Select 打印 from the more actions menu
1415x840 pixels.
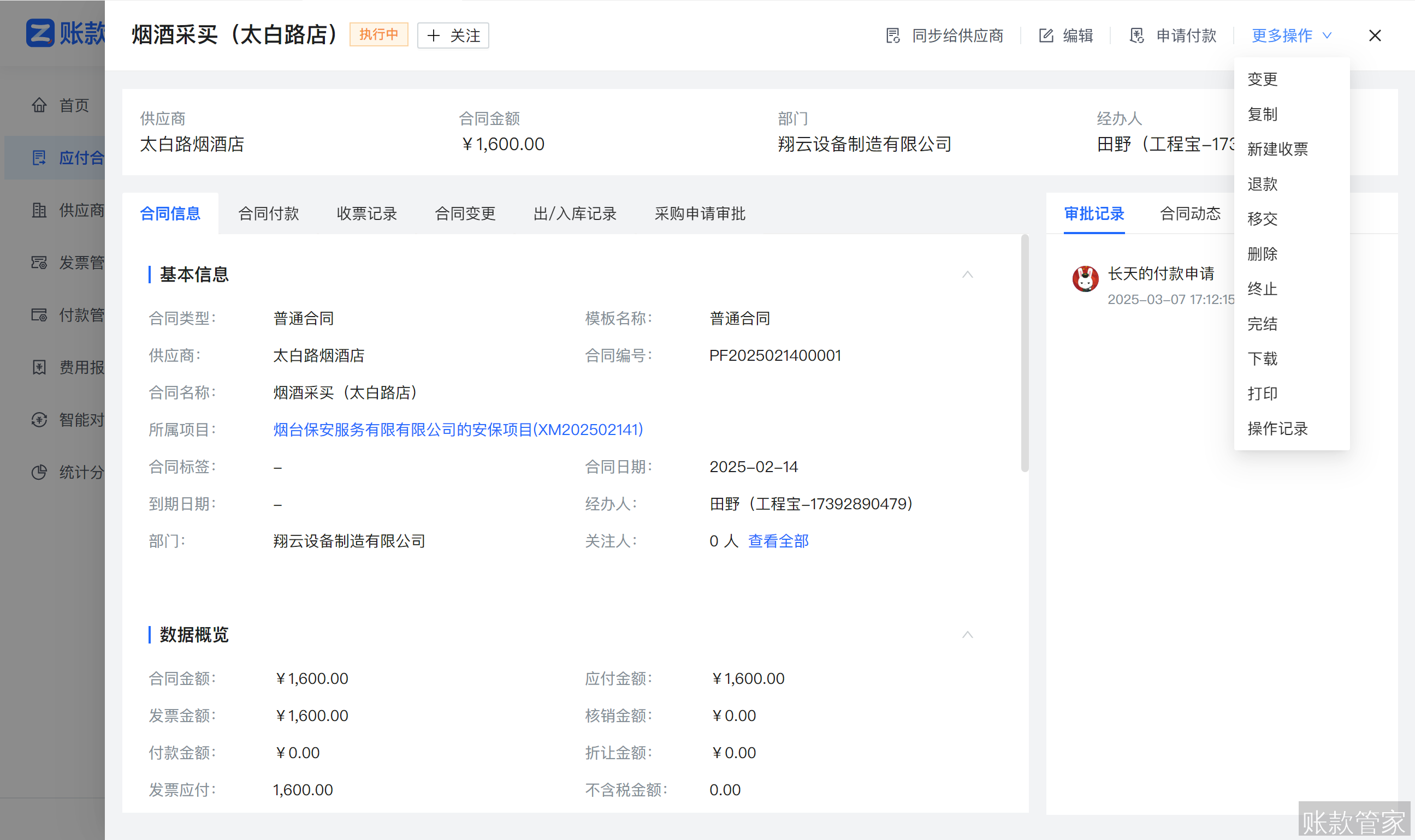point(1263,394)
